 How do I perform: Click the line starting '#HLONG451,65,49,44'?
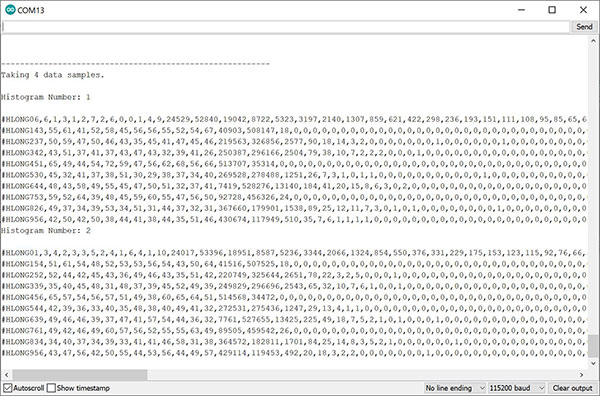coord(294,164)
